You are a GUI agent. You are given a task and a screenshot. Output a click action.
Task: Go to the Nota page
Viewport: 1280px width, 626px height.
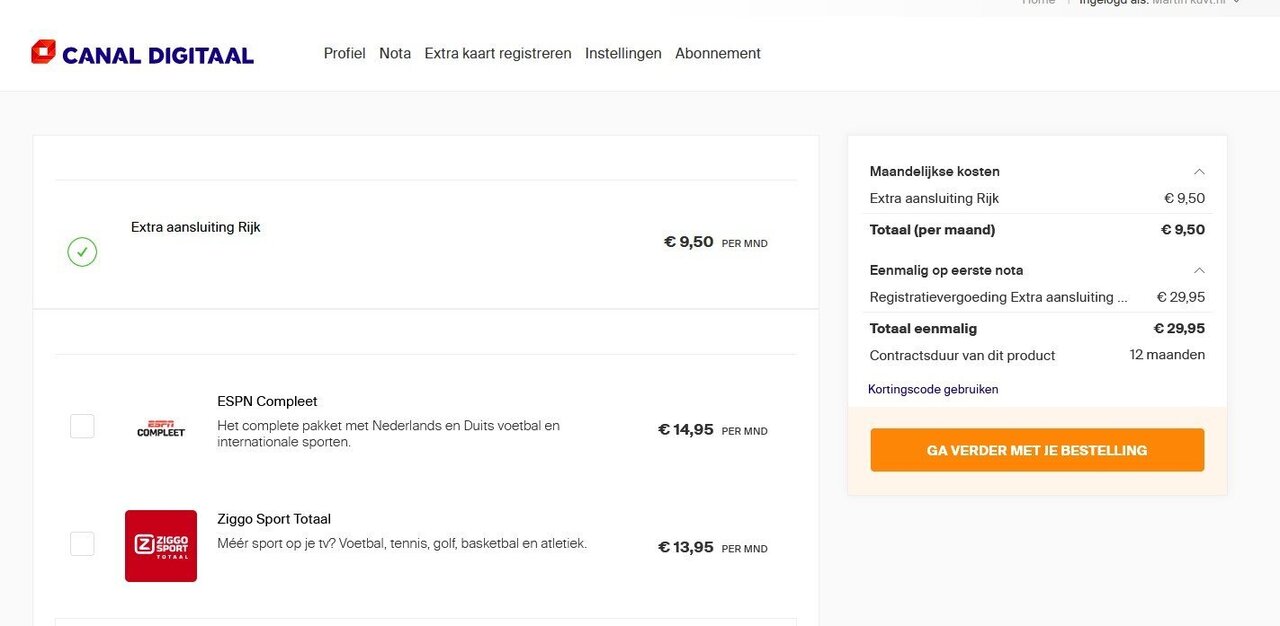[x=395, y=53]
